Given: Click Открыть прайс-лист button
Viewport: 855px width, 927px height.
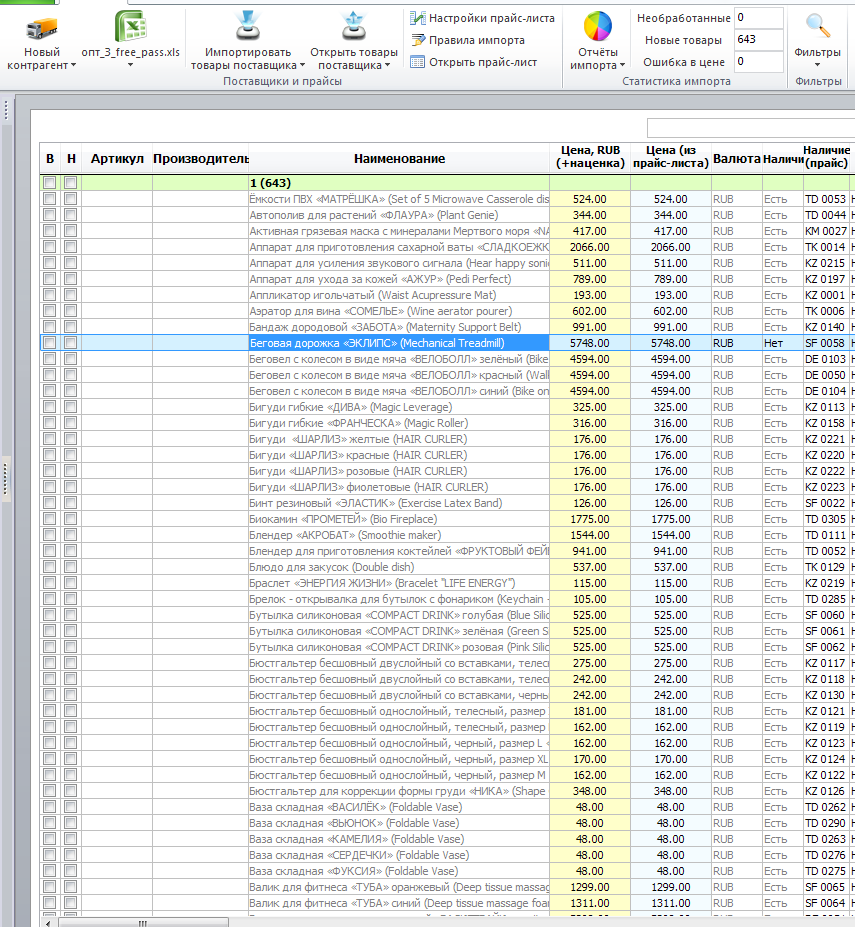Looking at the screenshot, I should pos(474,62).
